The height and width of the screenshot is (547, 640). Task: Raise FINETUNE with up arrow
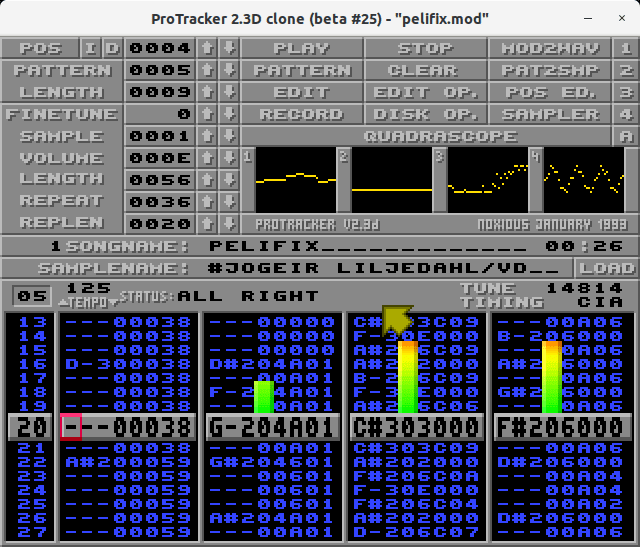(207, 114)
